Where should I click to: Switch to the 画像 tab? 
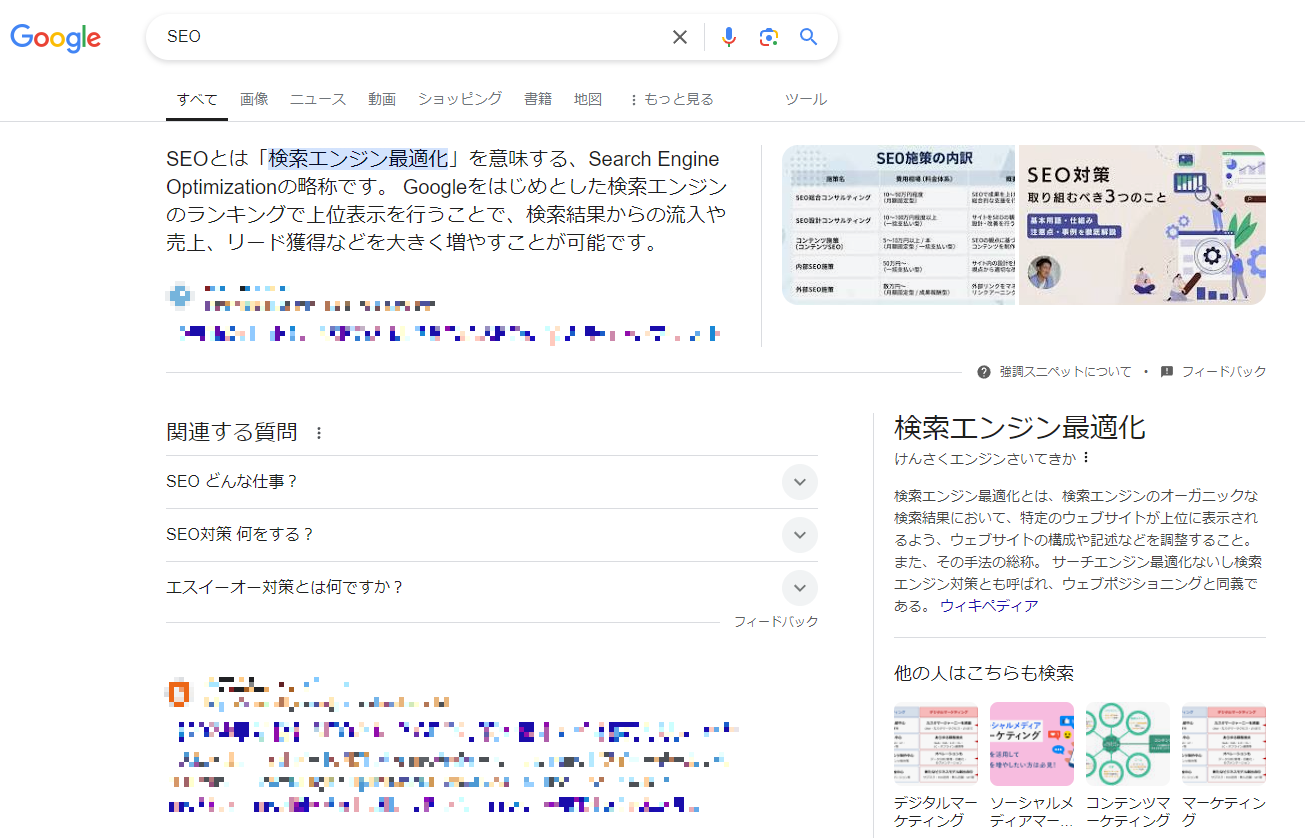point(254,99)
